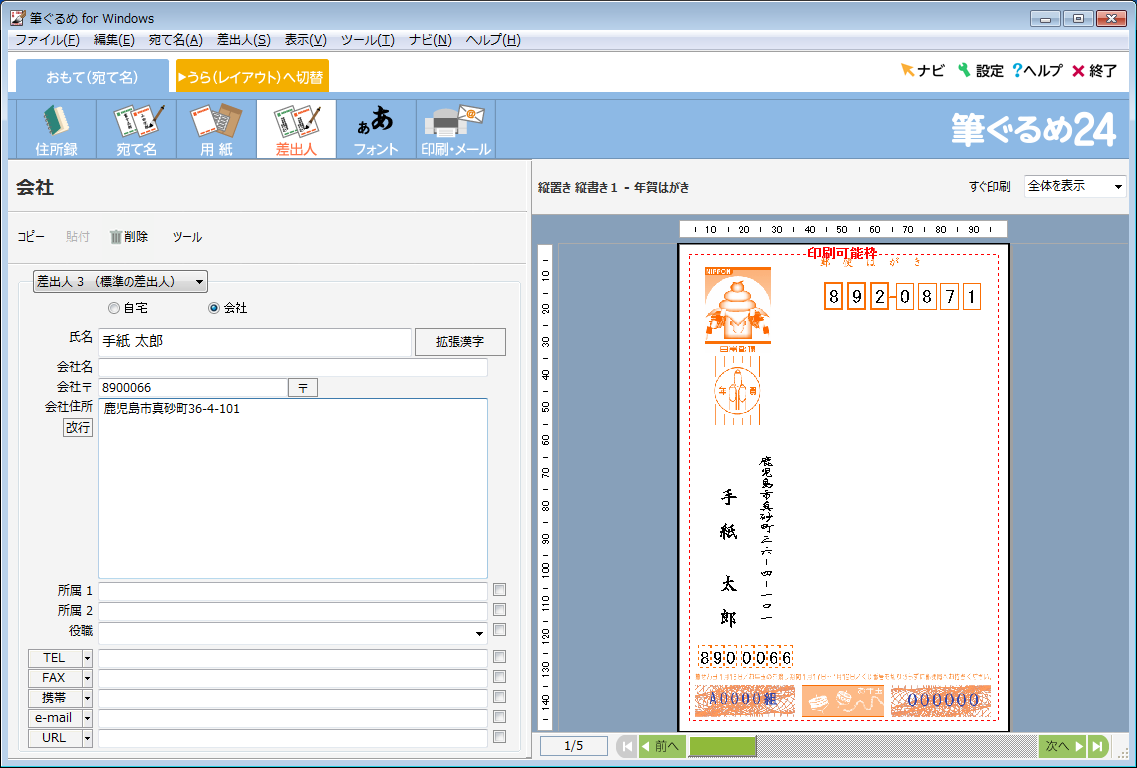The image size is (1137, 768).
Task: Toggle the TEL print checkbox
Action: 499,656
